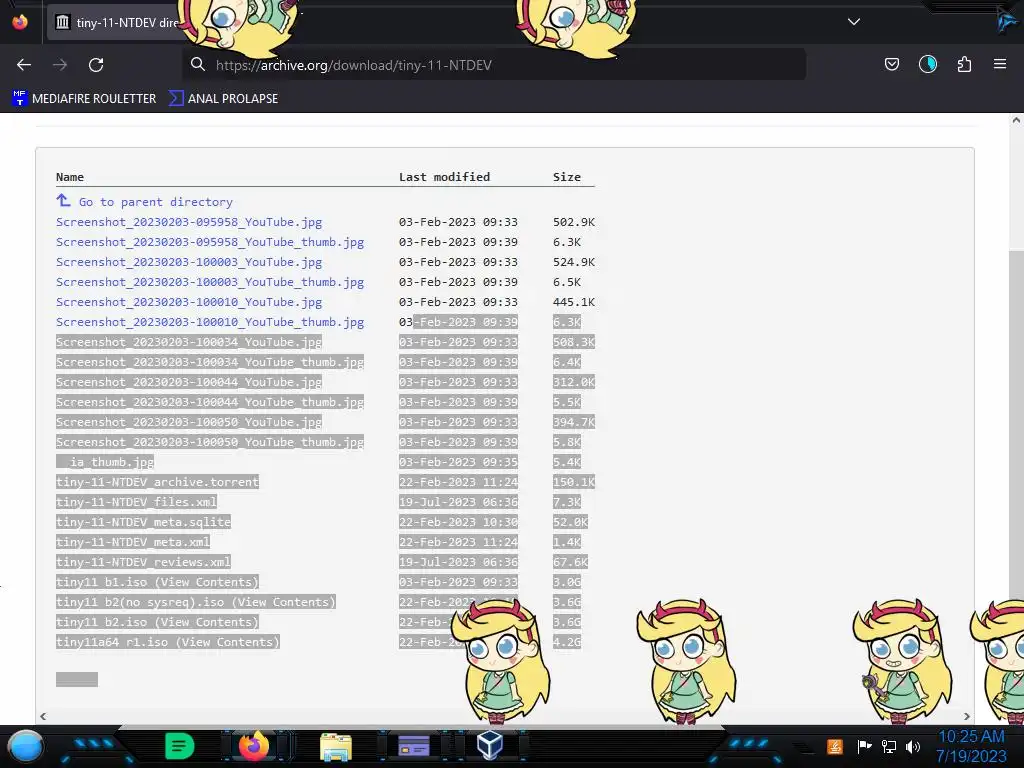
Task: Click the Name column header
Action: tap(70, 177)
